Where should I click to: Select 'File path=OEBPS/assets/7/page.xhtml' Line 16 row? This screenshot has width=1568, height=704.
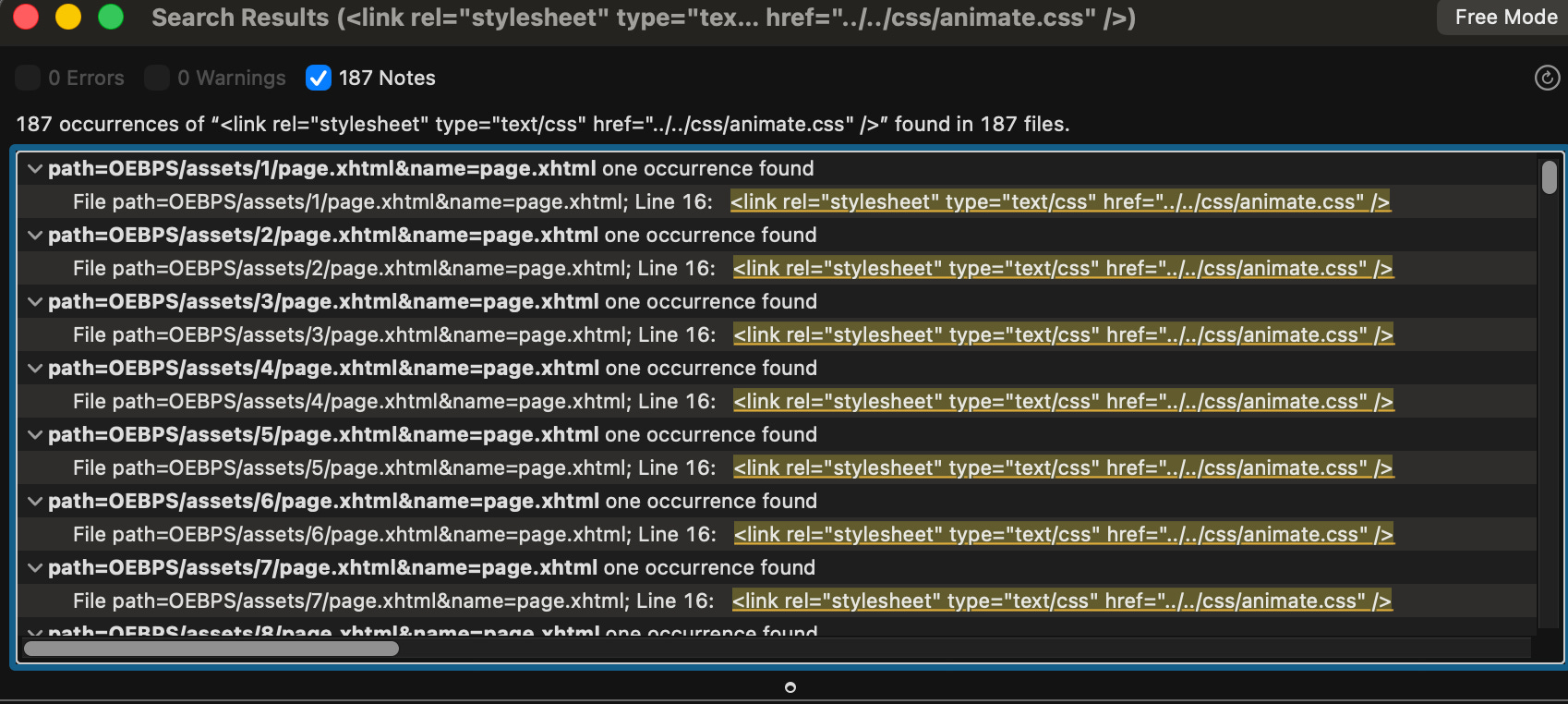point(778,601)
